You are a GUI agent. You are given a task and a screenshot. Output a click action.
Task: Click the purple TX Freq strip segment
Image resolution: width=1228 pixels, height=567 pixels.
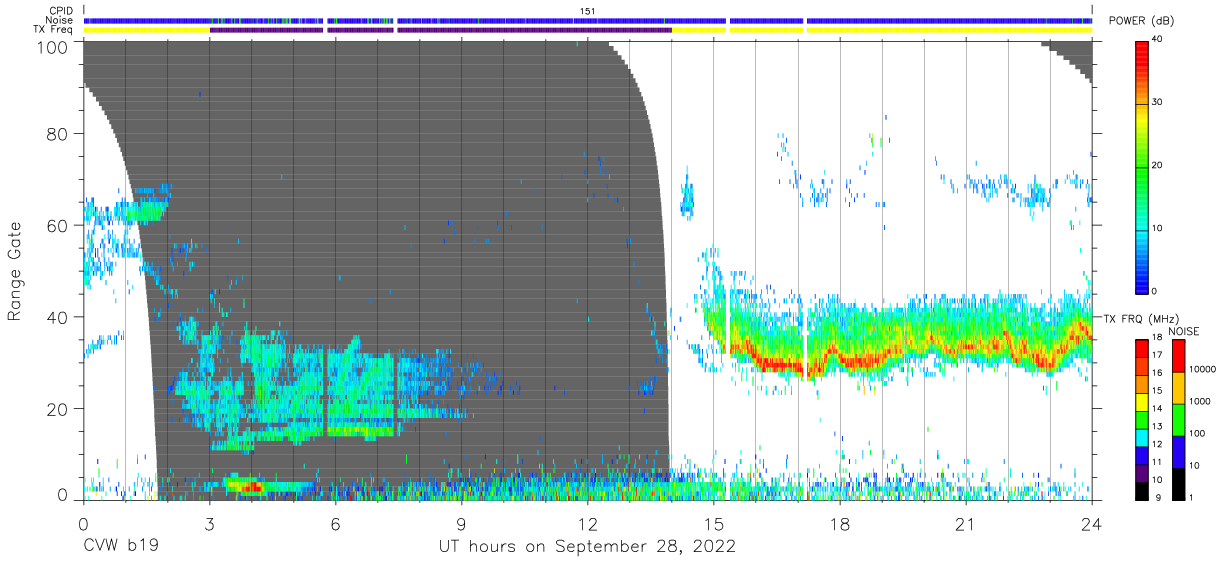pyautogui.click(x=440, y=30)
